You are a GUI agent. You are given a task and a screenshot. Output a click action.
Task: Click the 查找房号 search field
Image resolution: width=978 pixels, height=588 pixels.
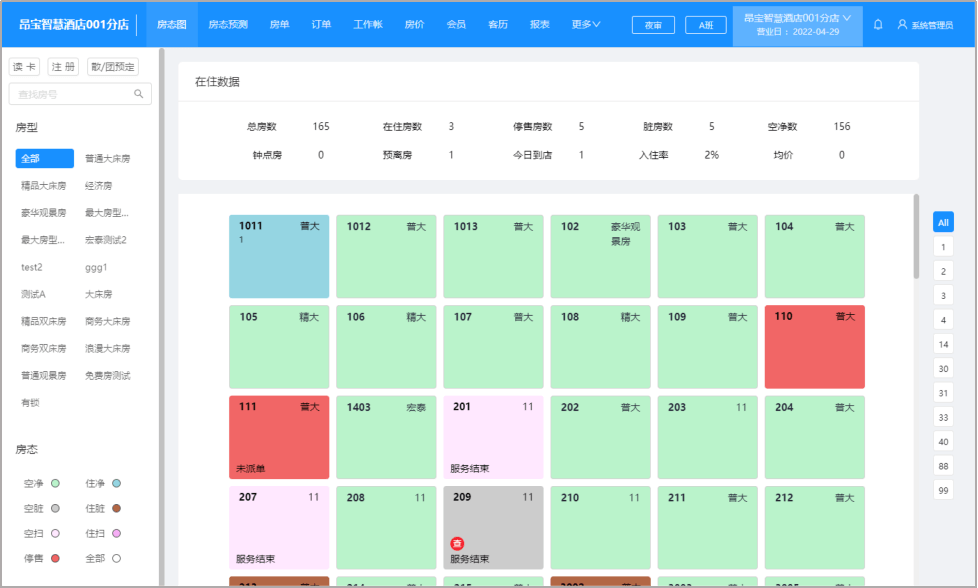[x=80, y=94]
